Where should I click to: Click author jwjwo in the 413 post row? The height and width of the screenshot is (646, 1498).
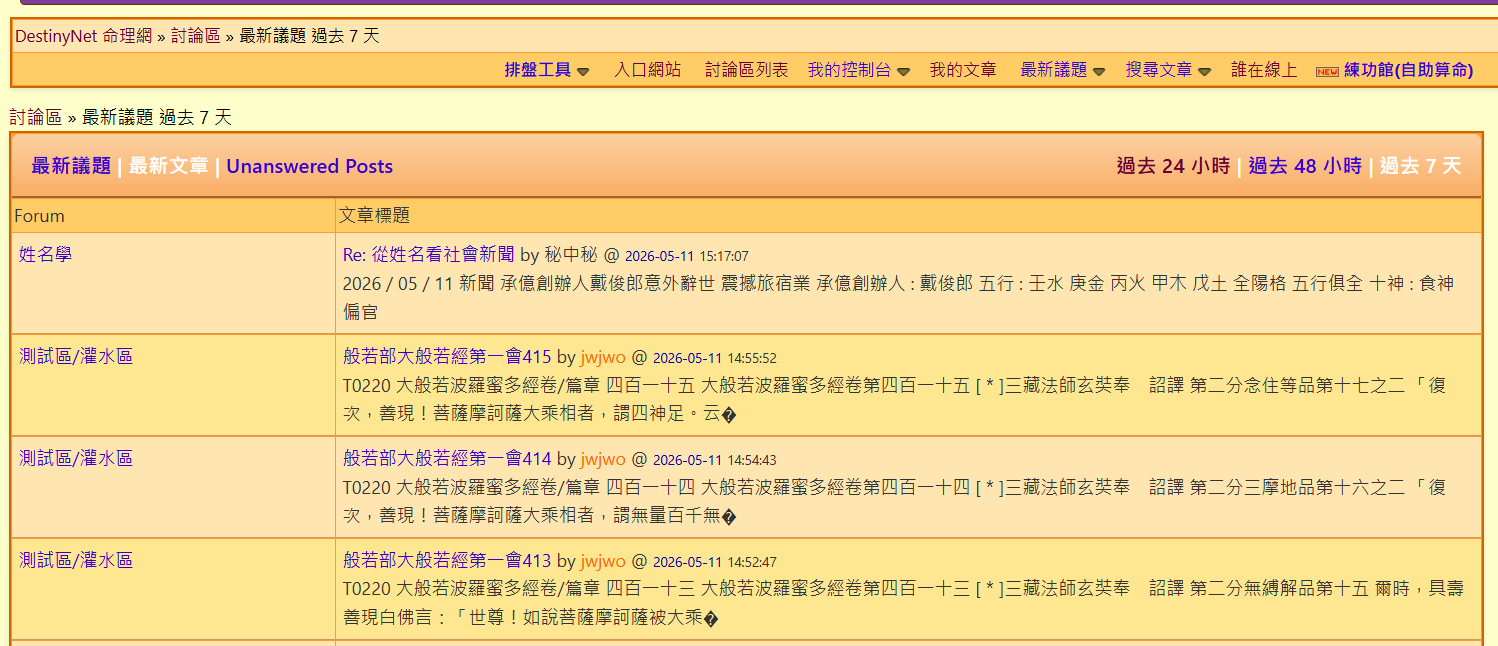[x=603, y=561]
